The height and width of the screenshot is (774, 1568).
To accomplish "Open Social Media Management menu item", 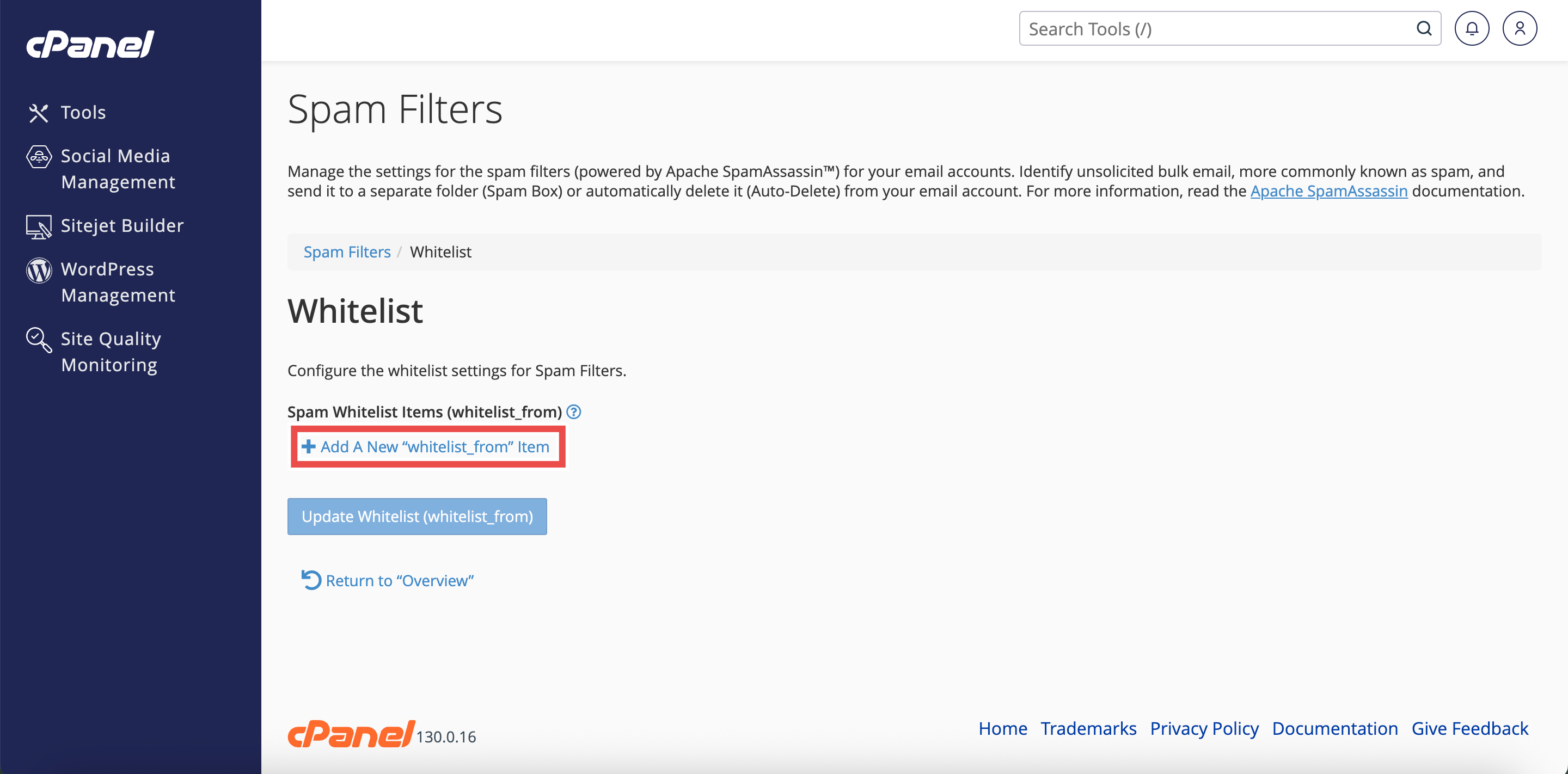I will coord(118,169).
